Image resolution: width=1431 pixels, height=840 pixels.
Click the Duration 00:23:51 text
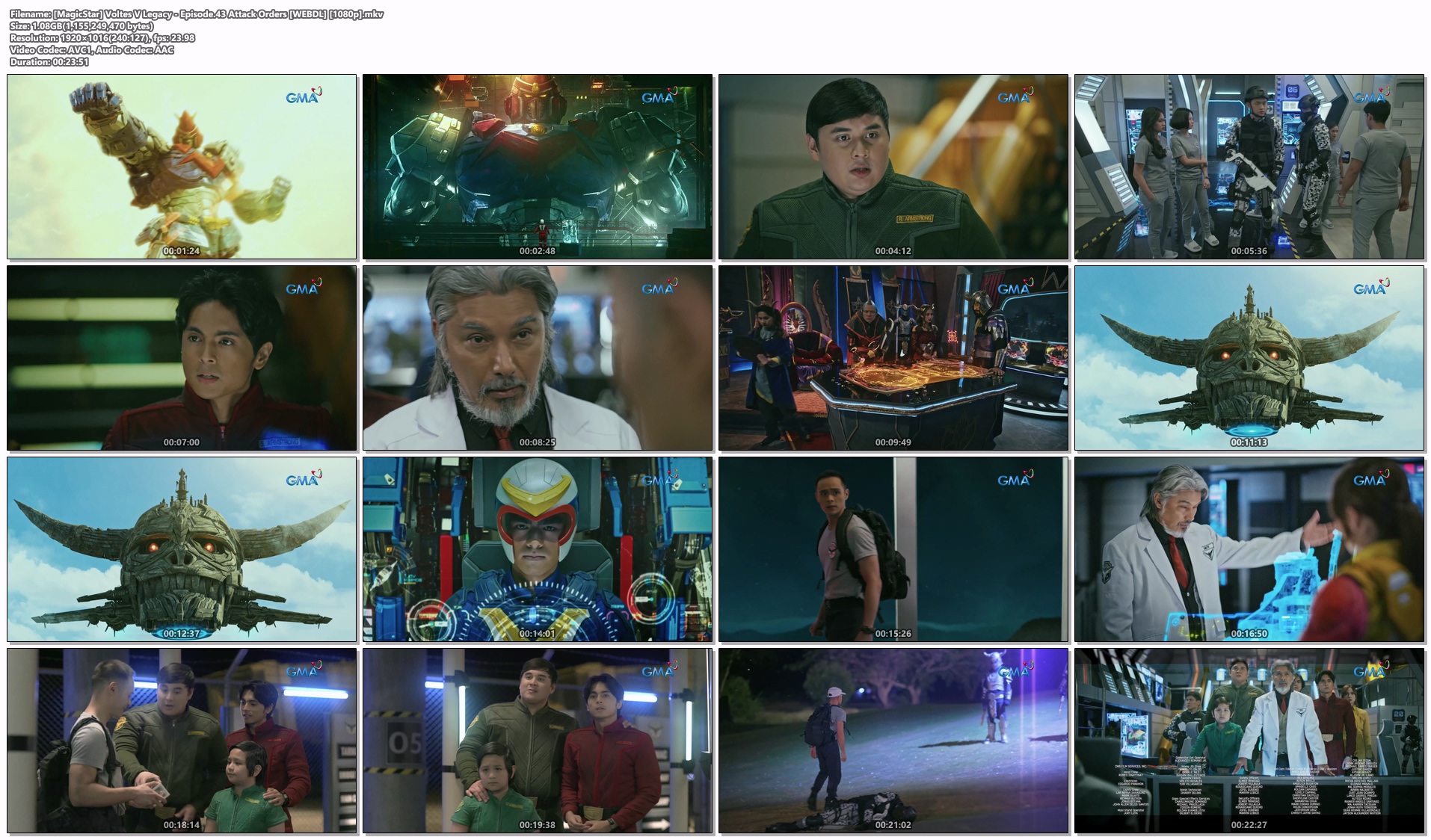click(49, 62)
